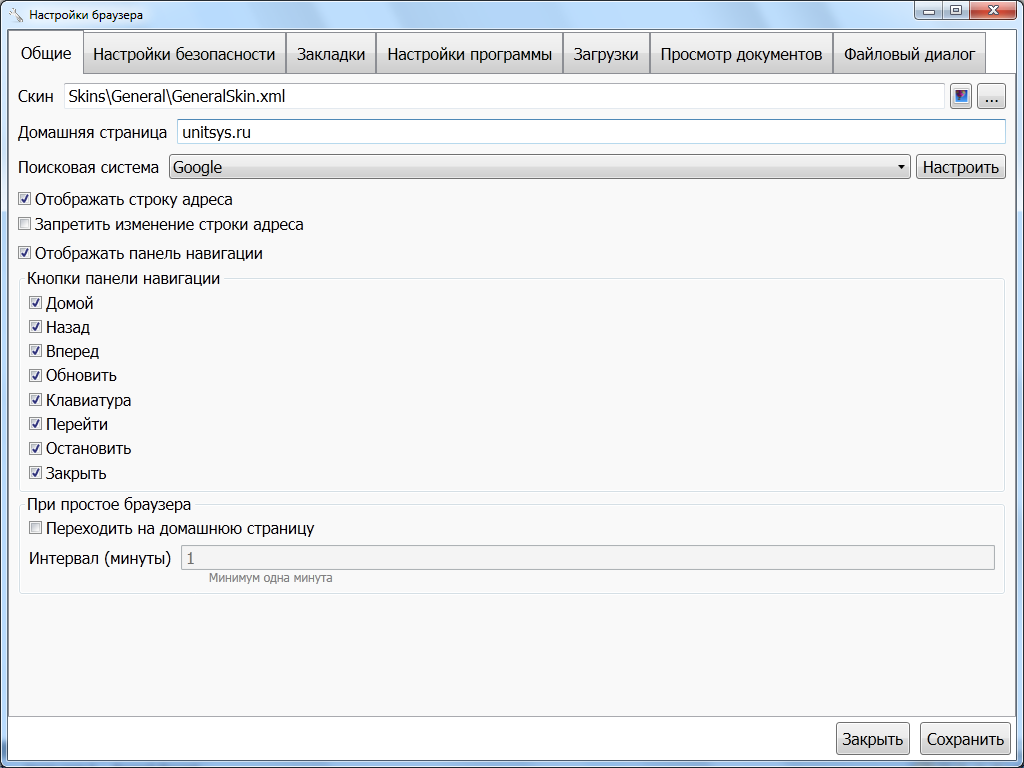Viewport: 1024px width, 768px height.
Task: Go to 'Файловый диалог' tab
Action: [909, 55]
